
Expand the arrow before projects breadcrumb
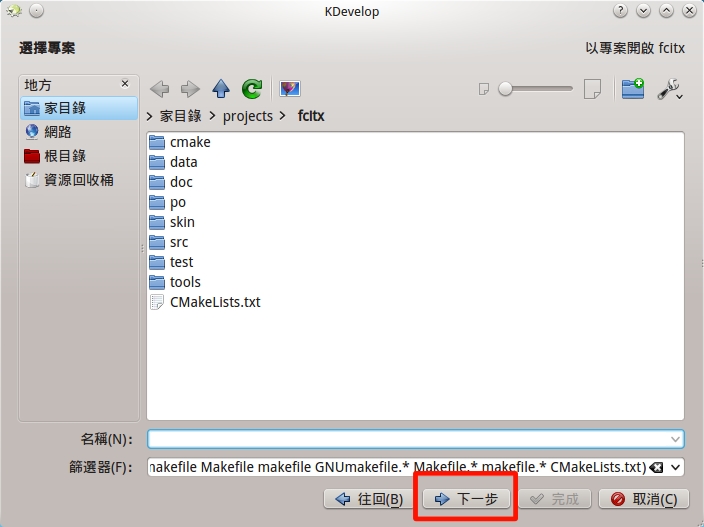pyautogui.click(x=213, y=116)
